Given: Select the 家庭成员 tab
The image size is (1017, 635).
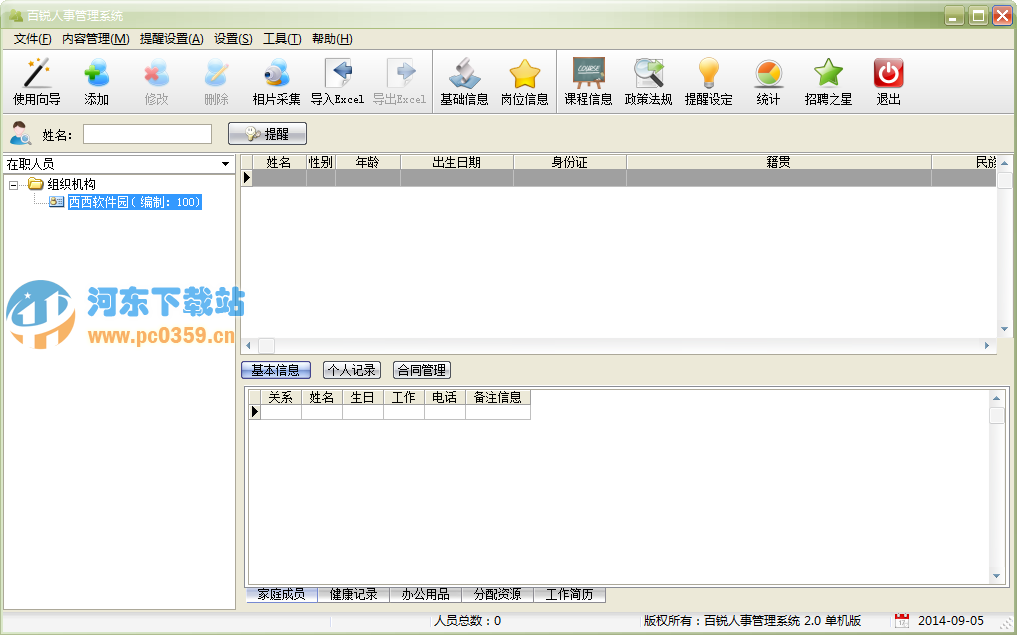Looking at the screenshot, I should tap(281, 594).
